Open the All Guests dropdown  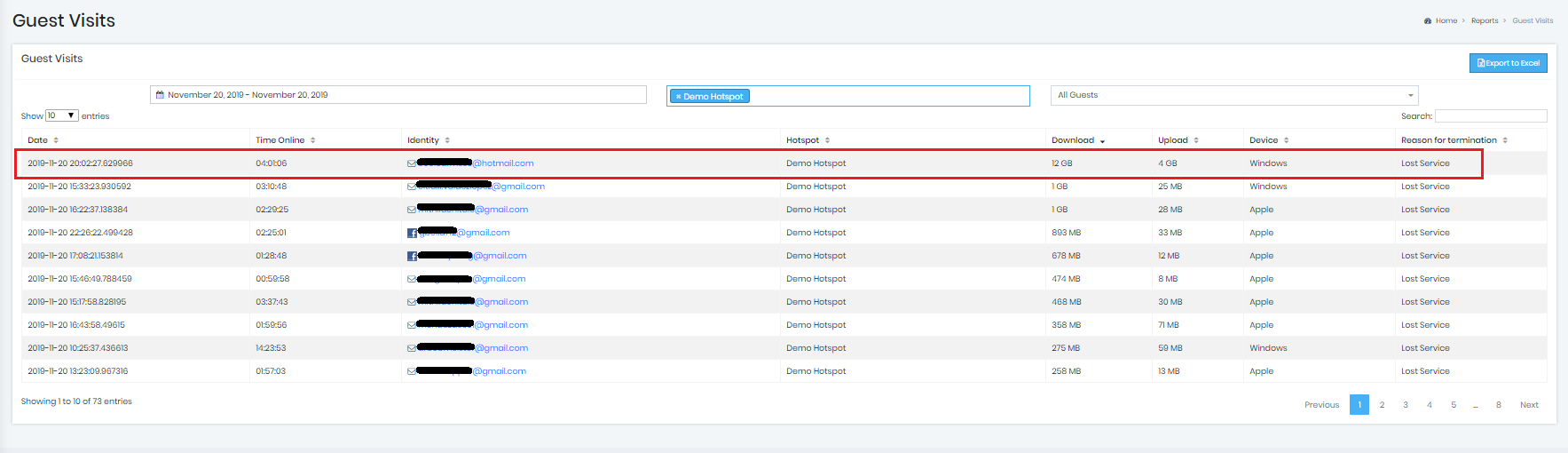click(x=1234, y=95)
